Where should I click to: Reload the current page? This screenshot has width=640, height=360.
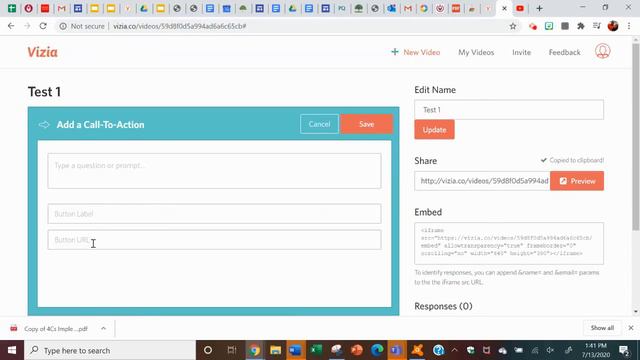coord(43,26)
